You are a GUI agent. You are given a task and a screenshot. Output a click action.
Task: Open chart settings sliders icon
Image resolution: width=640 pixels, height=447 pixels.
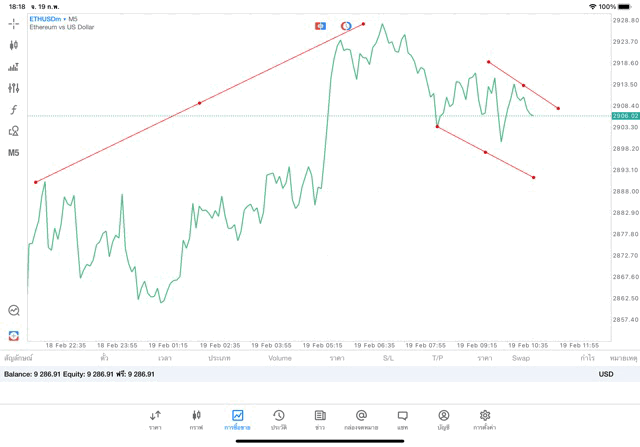pyautogui.click(x=14, y=88)
